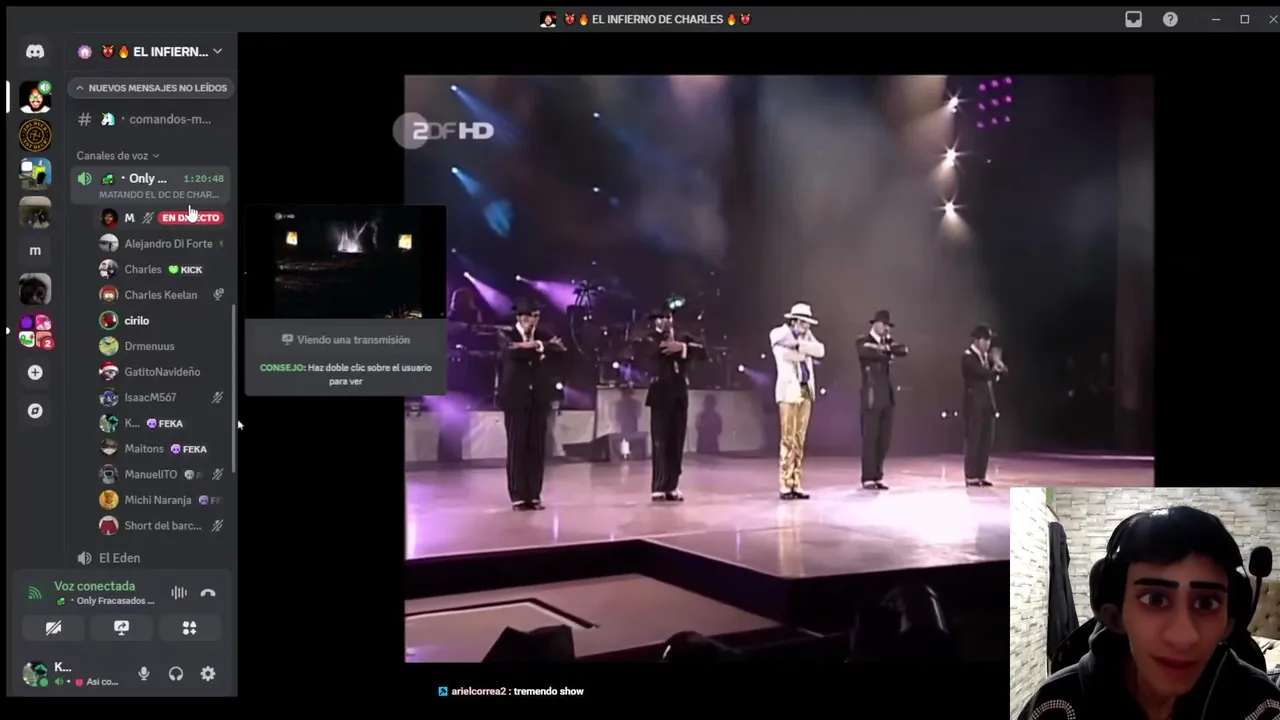The height and width of the screenshot is (720, 1280).
Task: Click the hash icon of comandos-m channel
Action: [85, 119]
